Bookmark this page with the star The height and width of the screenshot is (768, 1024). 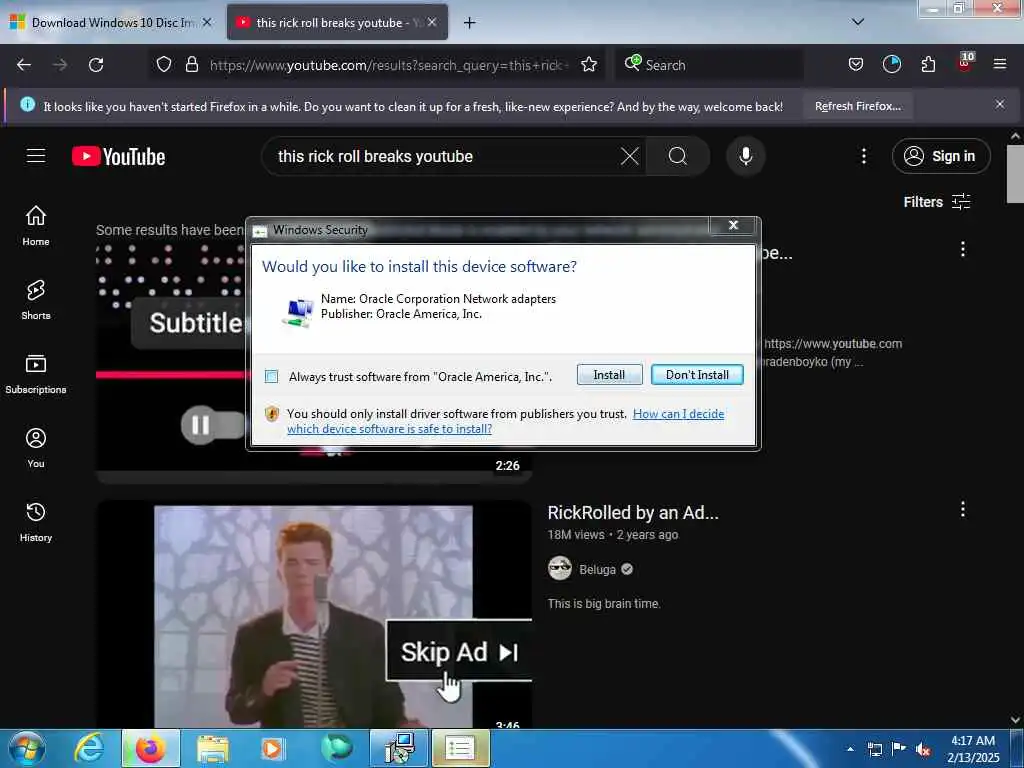(589, 64)
